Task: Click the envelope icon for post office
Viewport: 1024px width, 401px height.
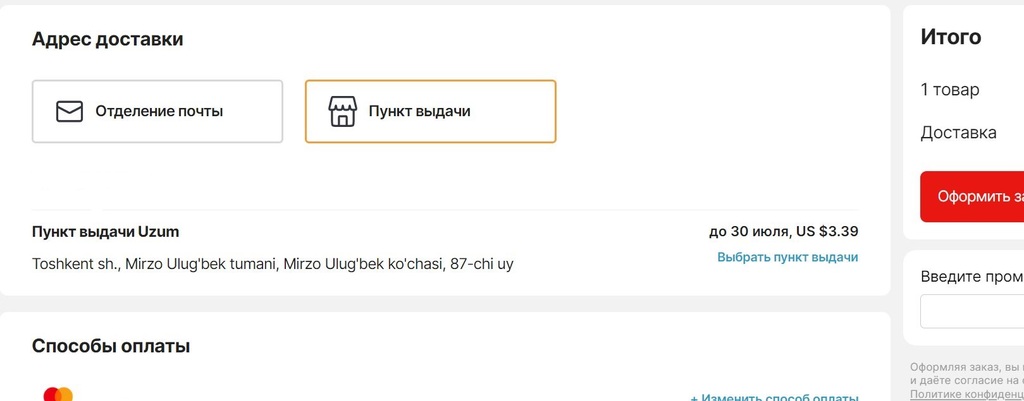Action: coord(69,111)
